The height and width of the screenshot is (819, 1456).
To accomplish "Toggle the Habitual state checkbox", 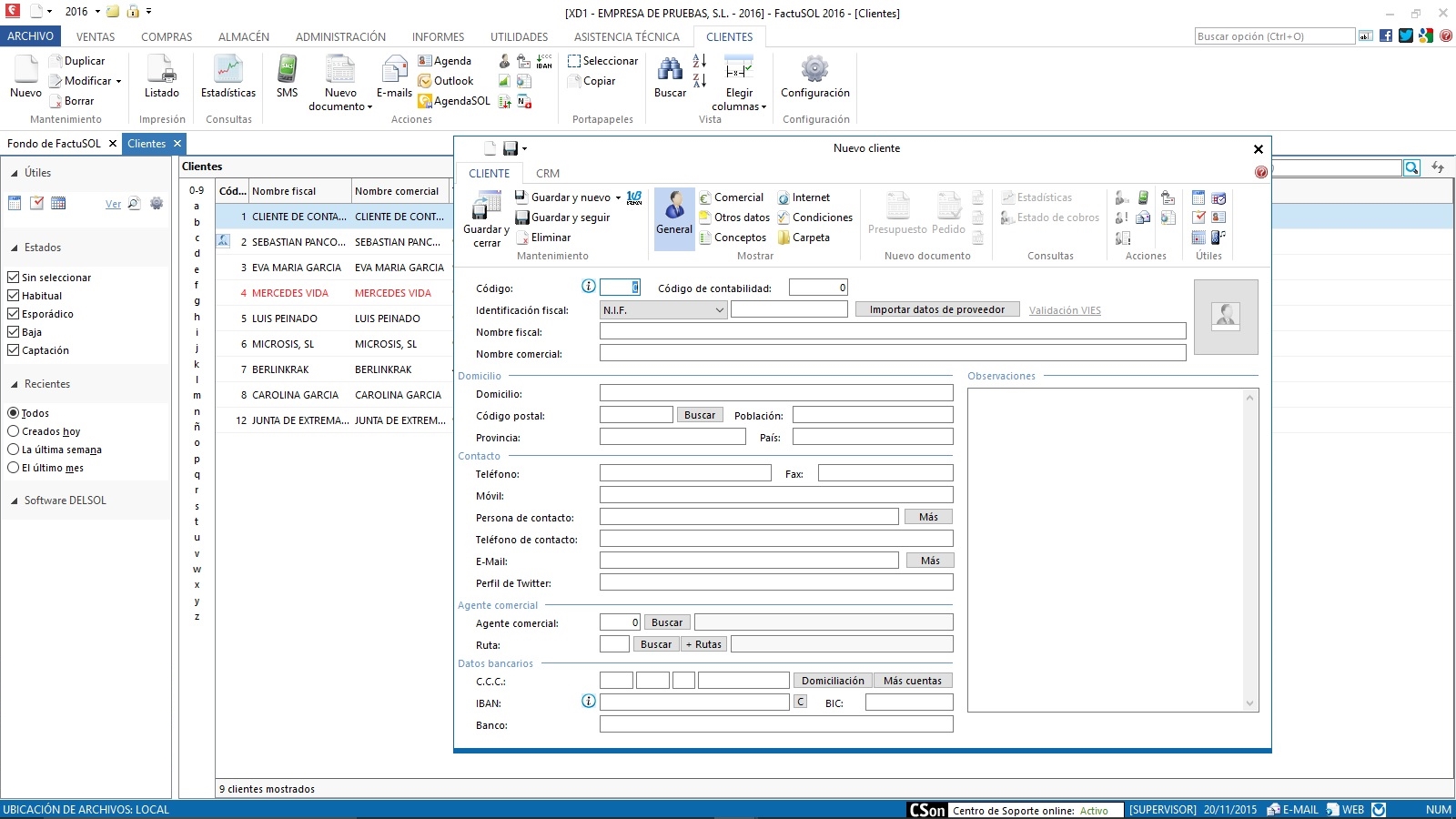I will [x=14, y=296].
